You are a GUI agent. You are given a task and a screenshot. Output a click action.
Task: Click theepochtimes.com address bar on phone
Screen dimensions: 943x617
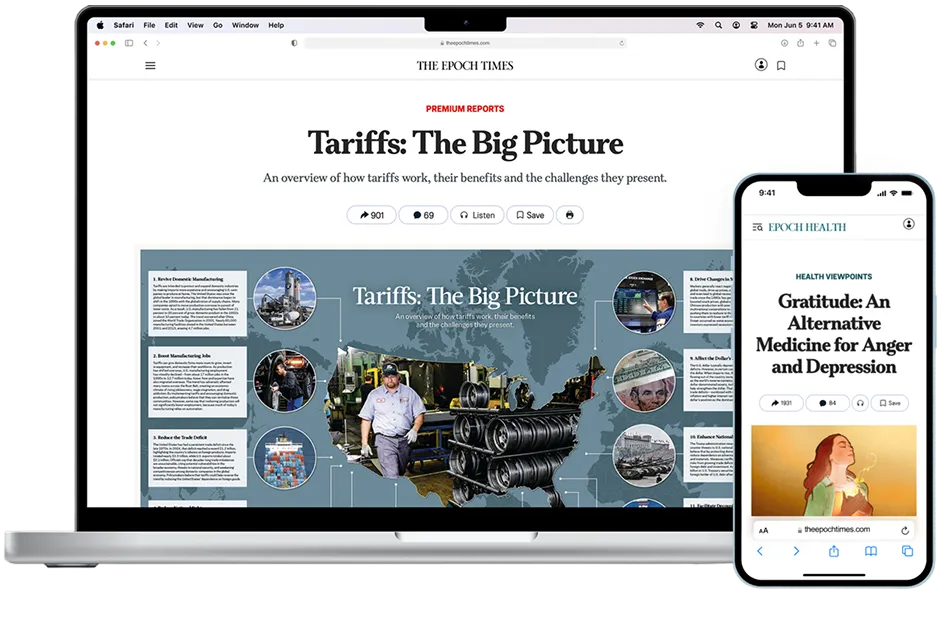(x=834, y=530)
